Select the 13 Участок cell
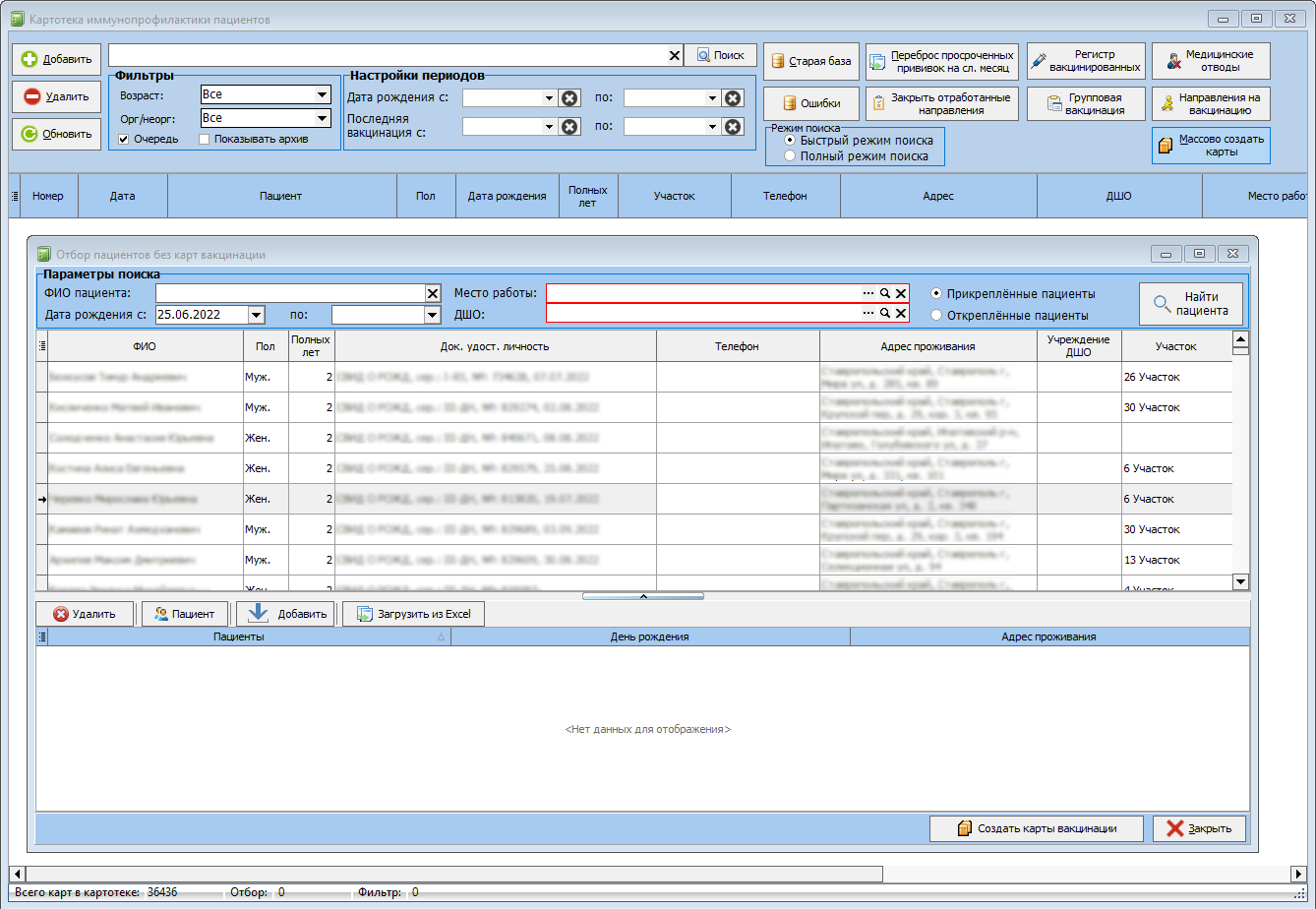This screenshot has width=1316, height=909. pyautogui.click(x=1176, y=560)
